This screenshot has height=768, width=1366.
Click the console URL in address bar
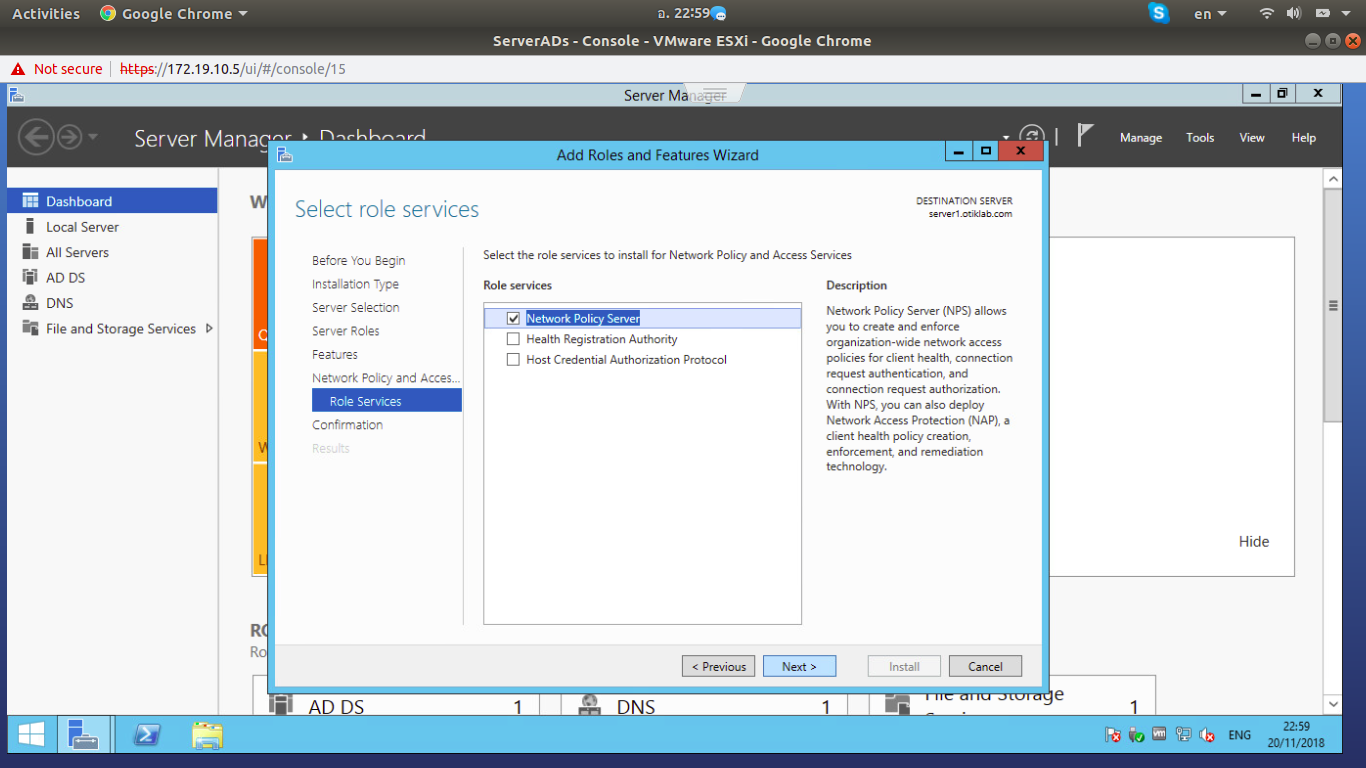click(233, 69)
